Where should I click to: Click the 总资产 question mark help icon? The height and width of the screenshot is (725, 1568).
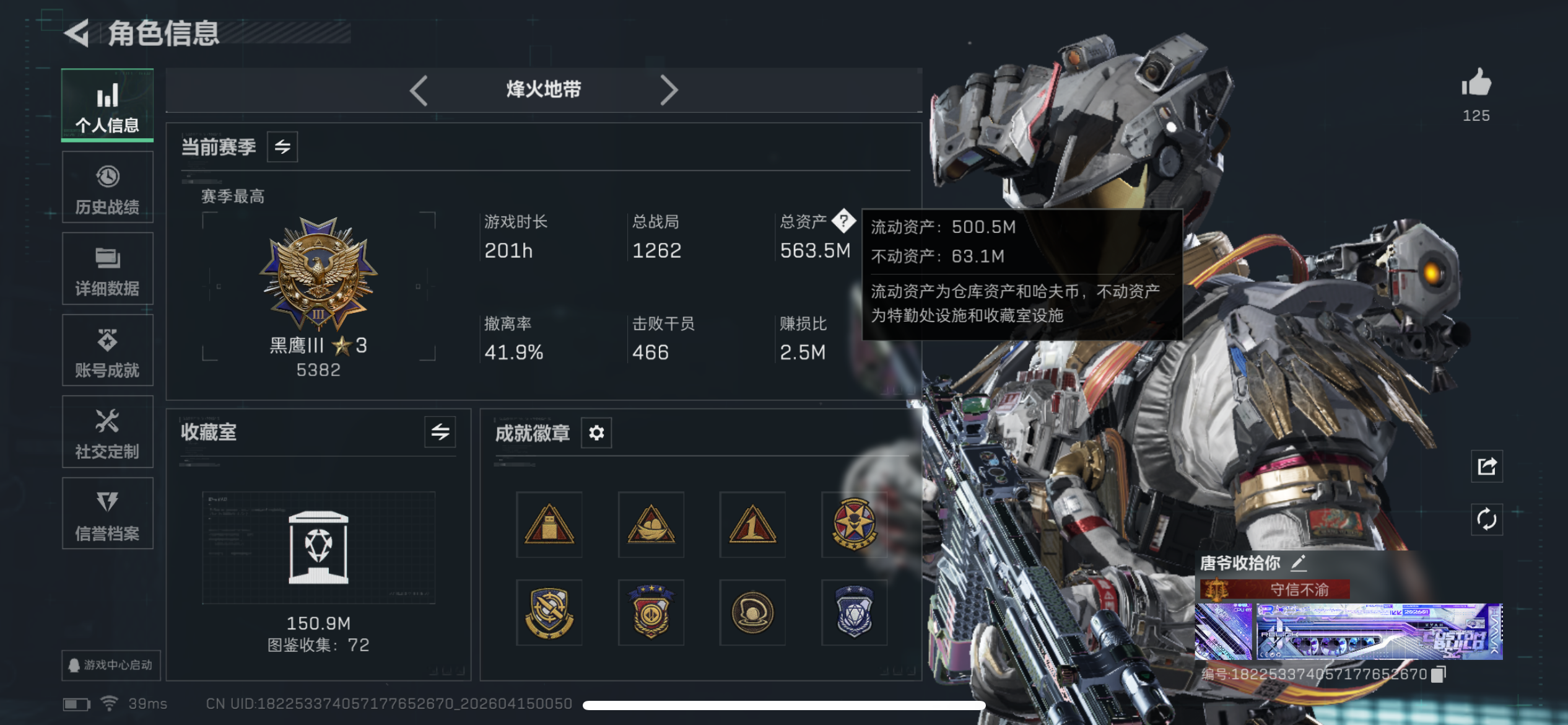(843, 221)
